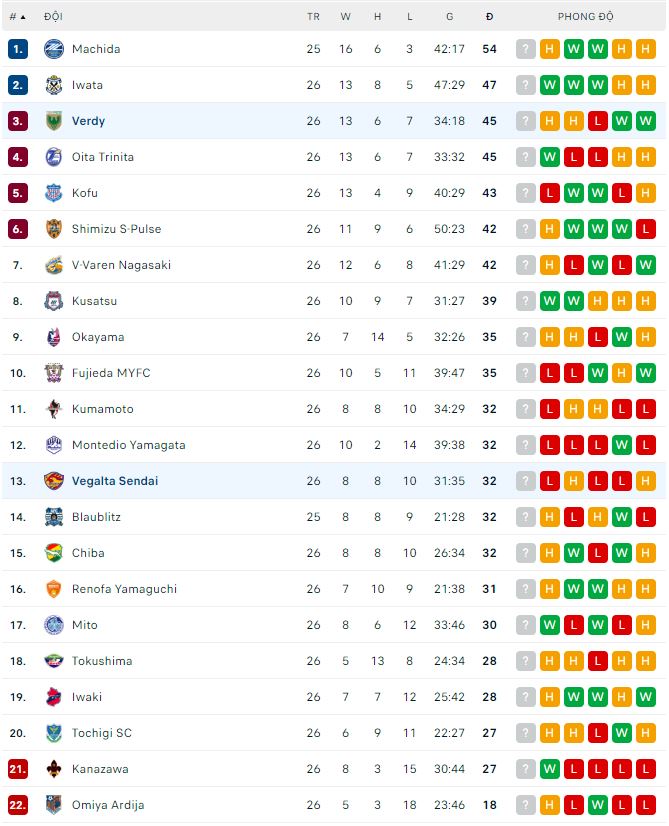669x826 pixels.
Task: Click the number 1 rank badge
Action: tap(17, 49)
